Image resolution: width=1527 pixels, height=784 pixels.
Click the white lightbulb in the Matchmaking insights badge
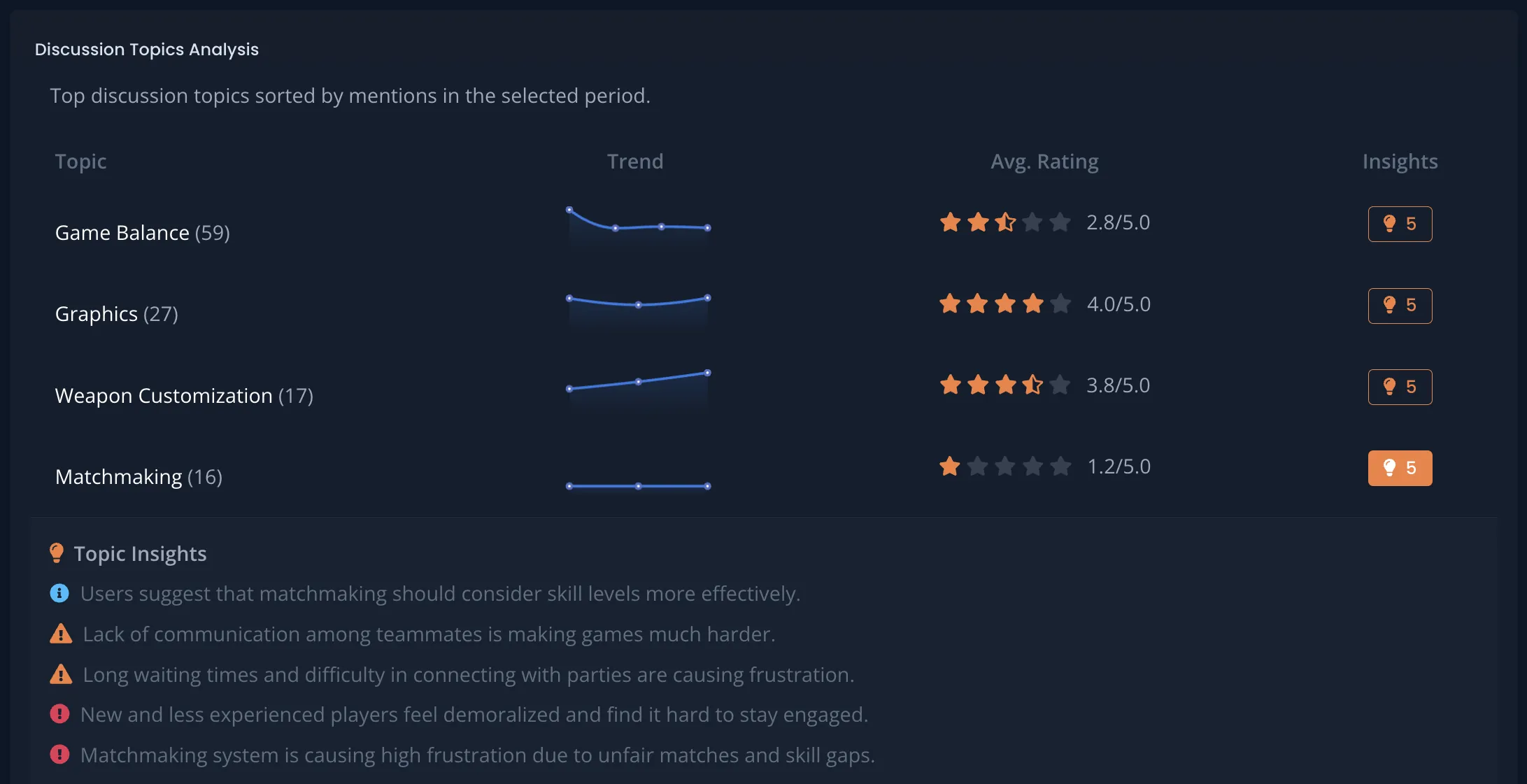click(1388, 468)
